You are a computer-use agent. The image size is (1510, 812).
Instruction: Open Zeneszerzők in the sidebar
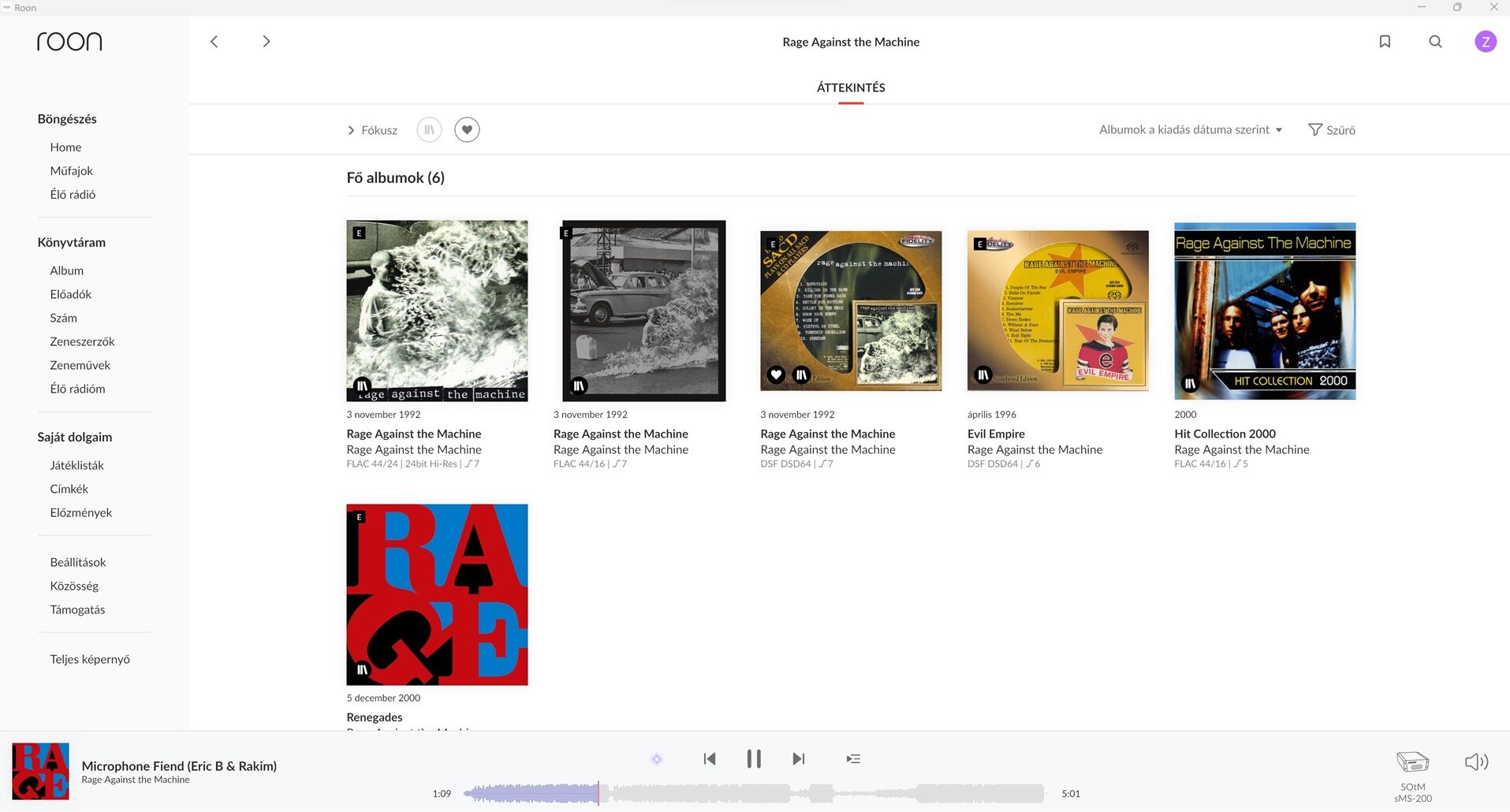point(82,341)
